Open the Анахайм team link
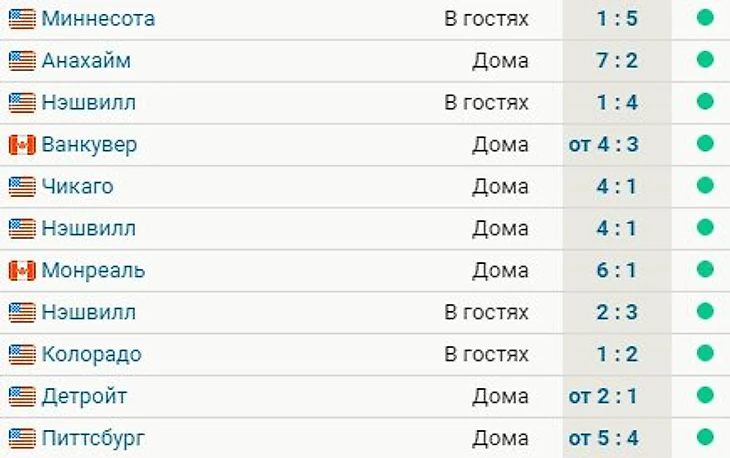This screenshot has height=458, width=730. [86, 61]
